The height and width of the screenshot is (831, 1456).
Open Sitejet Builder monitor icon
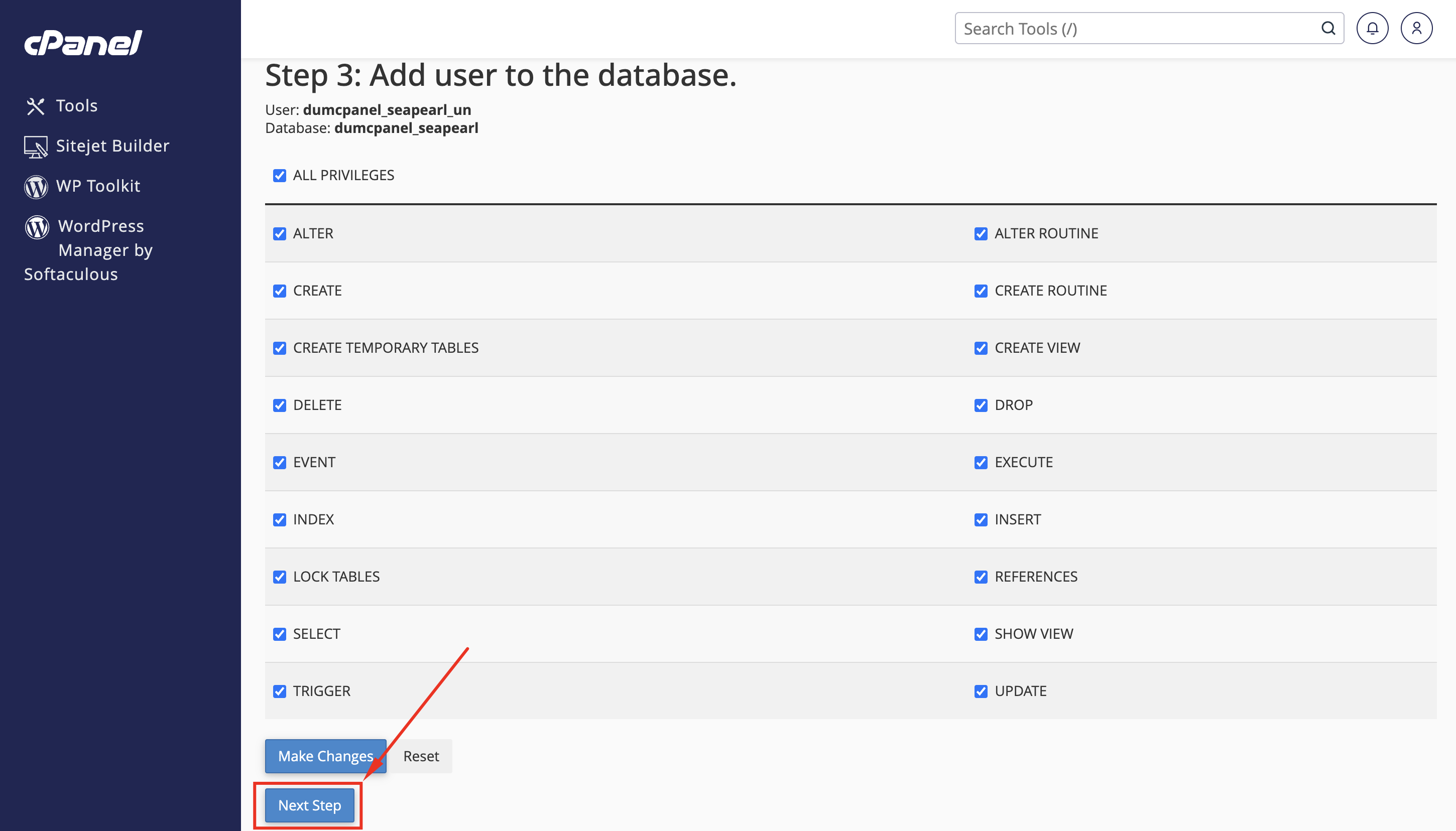pos(36,147)
